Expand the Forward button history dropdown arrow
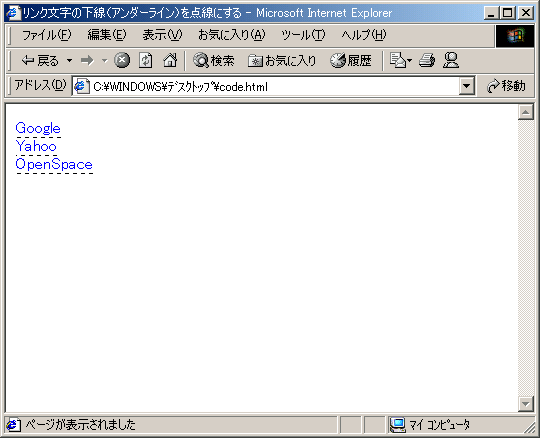 point(104,61)
